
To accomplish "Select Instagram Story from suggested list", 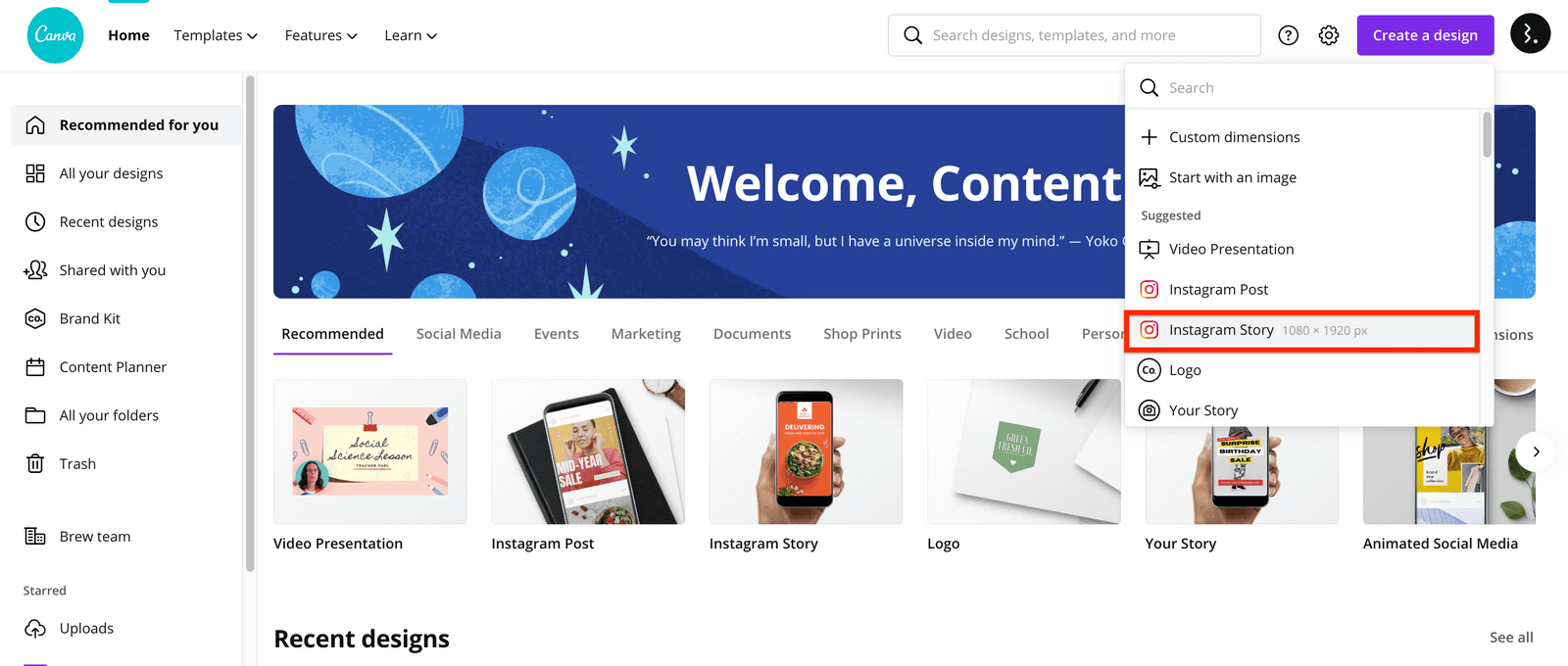I will (1301, 330).
